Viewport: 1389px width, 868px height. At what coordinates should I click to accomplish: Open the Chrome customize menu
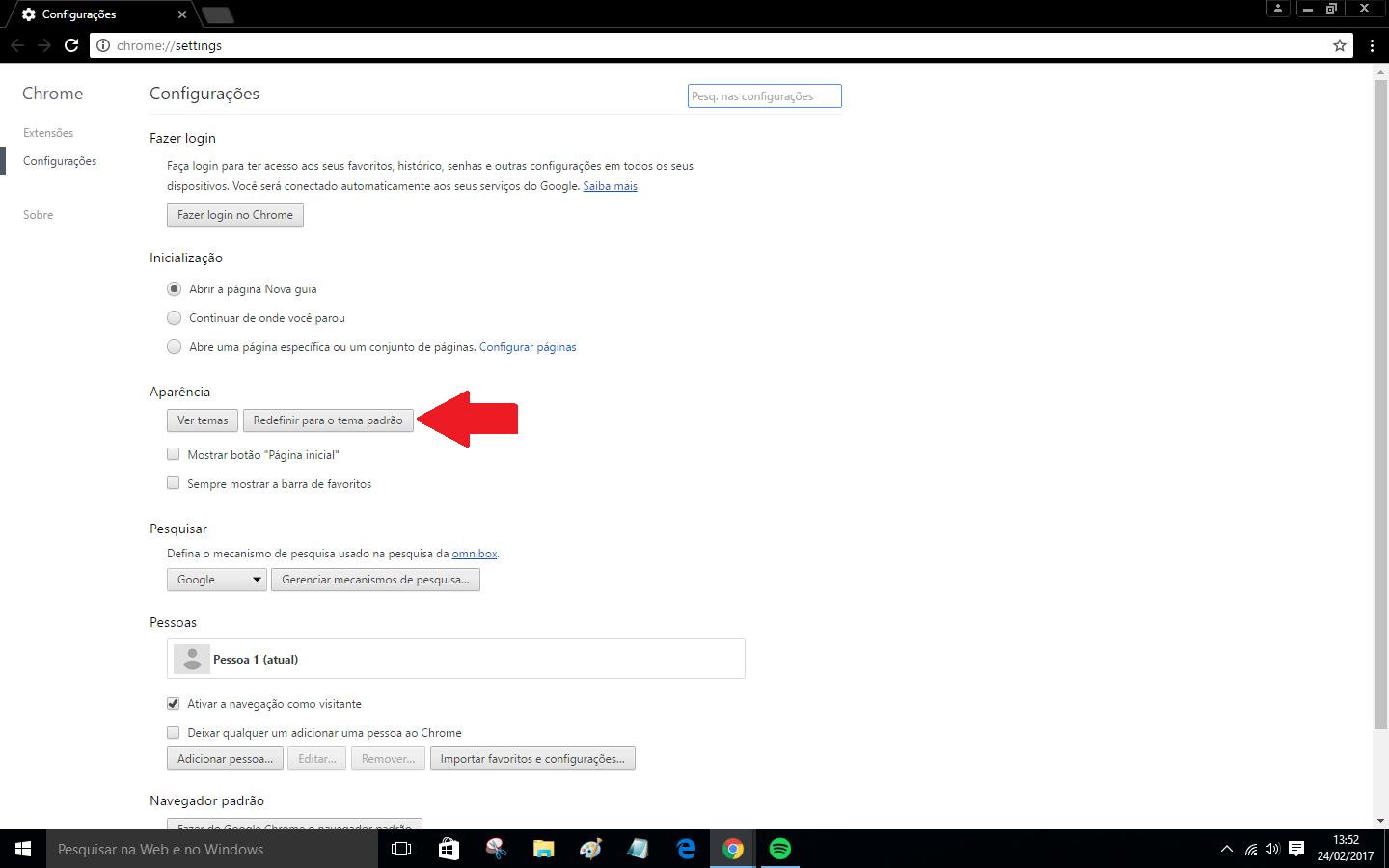tap(1373, 44)
